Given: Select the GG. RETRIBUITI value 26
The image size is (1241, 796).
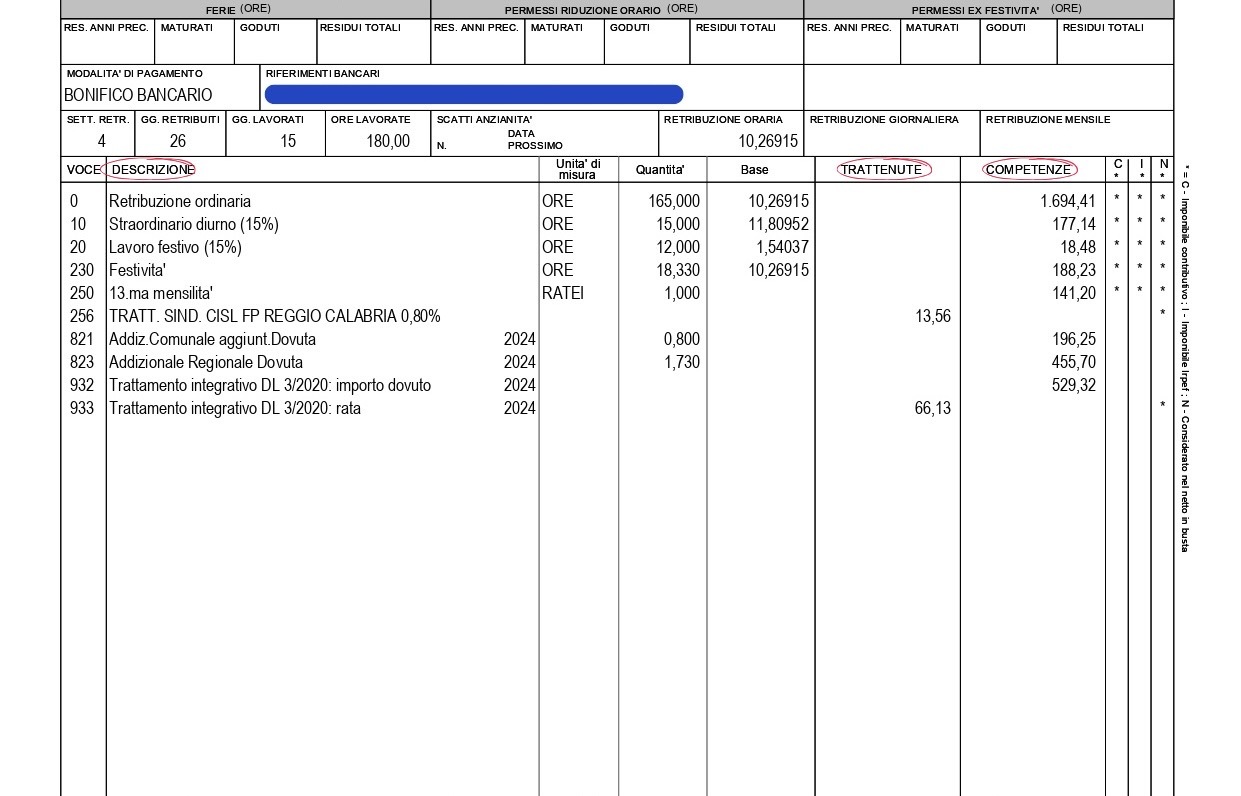Looking at the screenshot, I should point(178,141).
